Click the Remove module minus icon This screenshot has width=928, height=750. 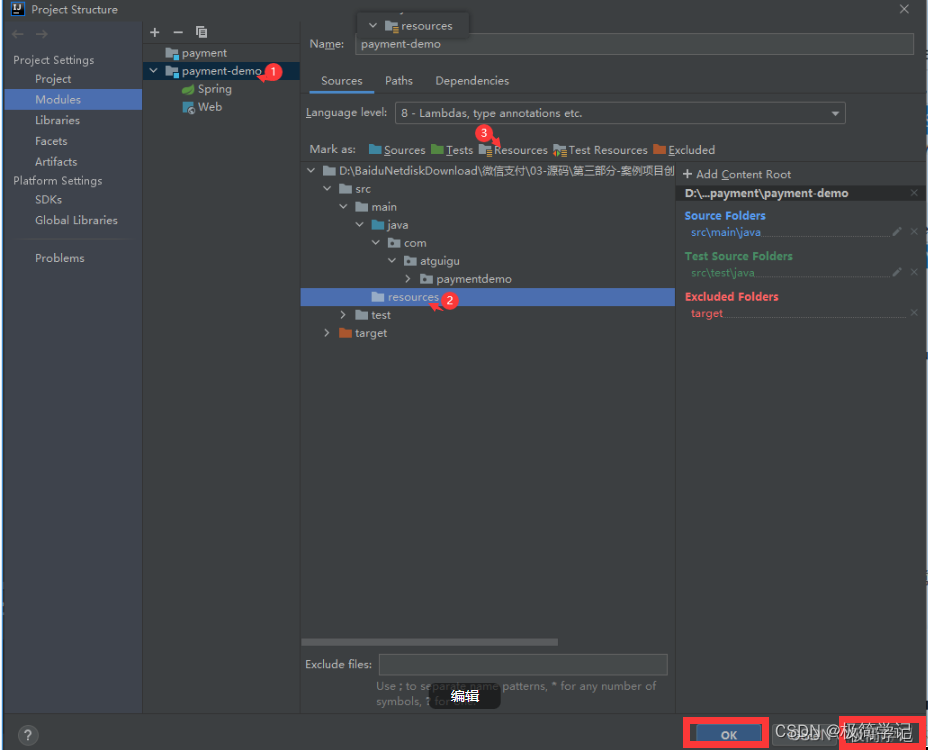pos(178,32)
